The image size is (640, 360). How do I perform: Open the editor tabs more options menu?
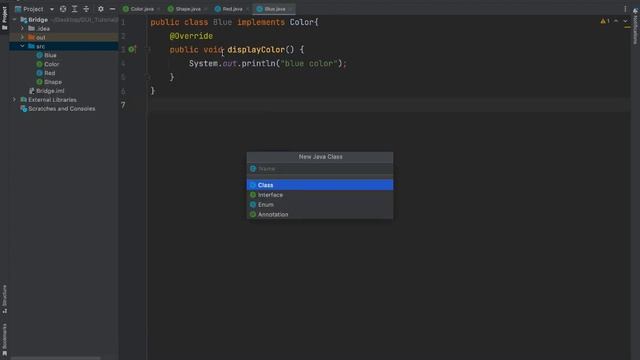coord(625,9)
